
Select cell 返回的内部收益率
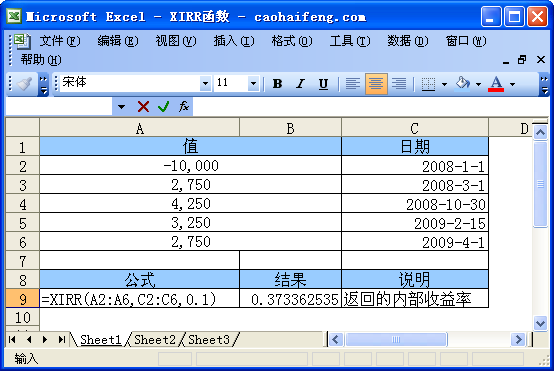pos(415,299)
